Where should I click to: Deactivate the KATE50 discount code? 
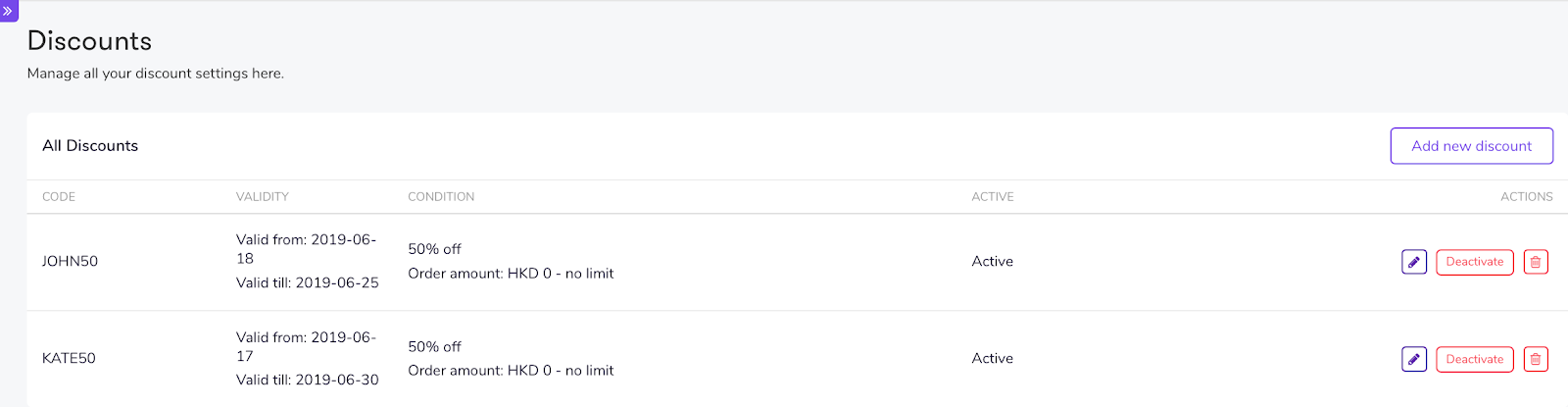click(x=1474, y=359)
